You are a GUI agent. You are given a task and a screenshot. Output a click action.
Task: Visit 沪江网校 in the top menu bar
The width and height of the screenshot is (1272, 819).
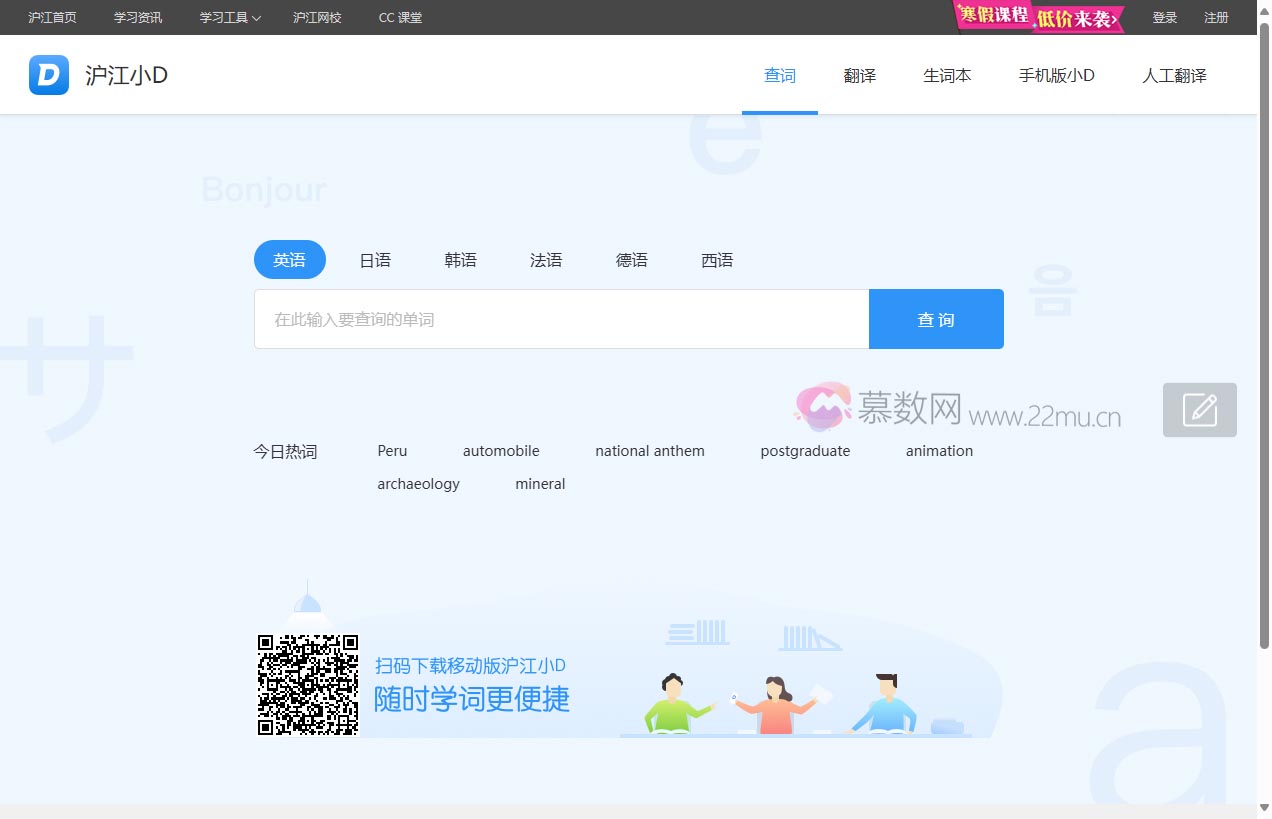(x=317, y=17)
